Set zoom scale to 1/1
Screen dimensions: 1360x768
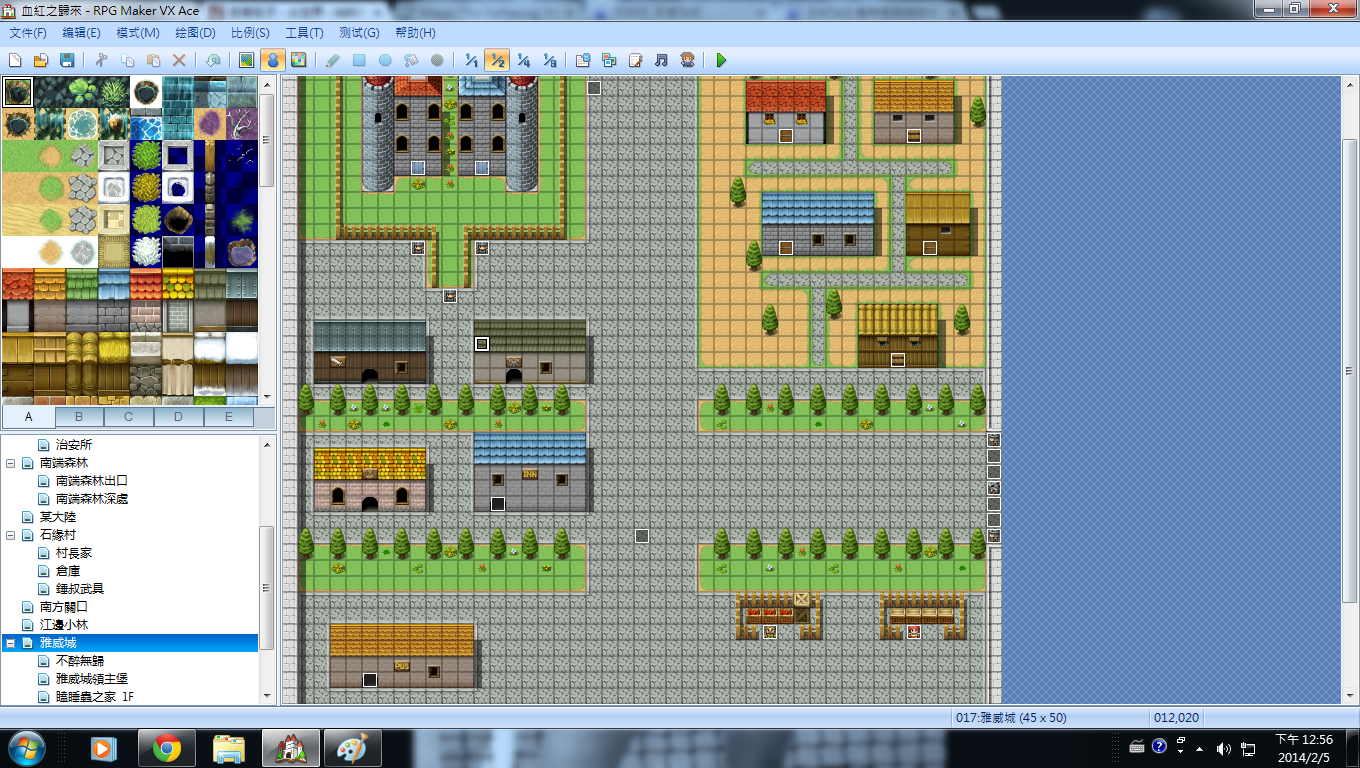(x=471, y=60)
